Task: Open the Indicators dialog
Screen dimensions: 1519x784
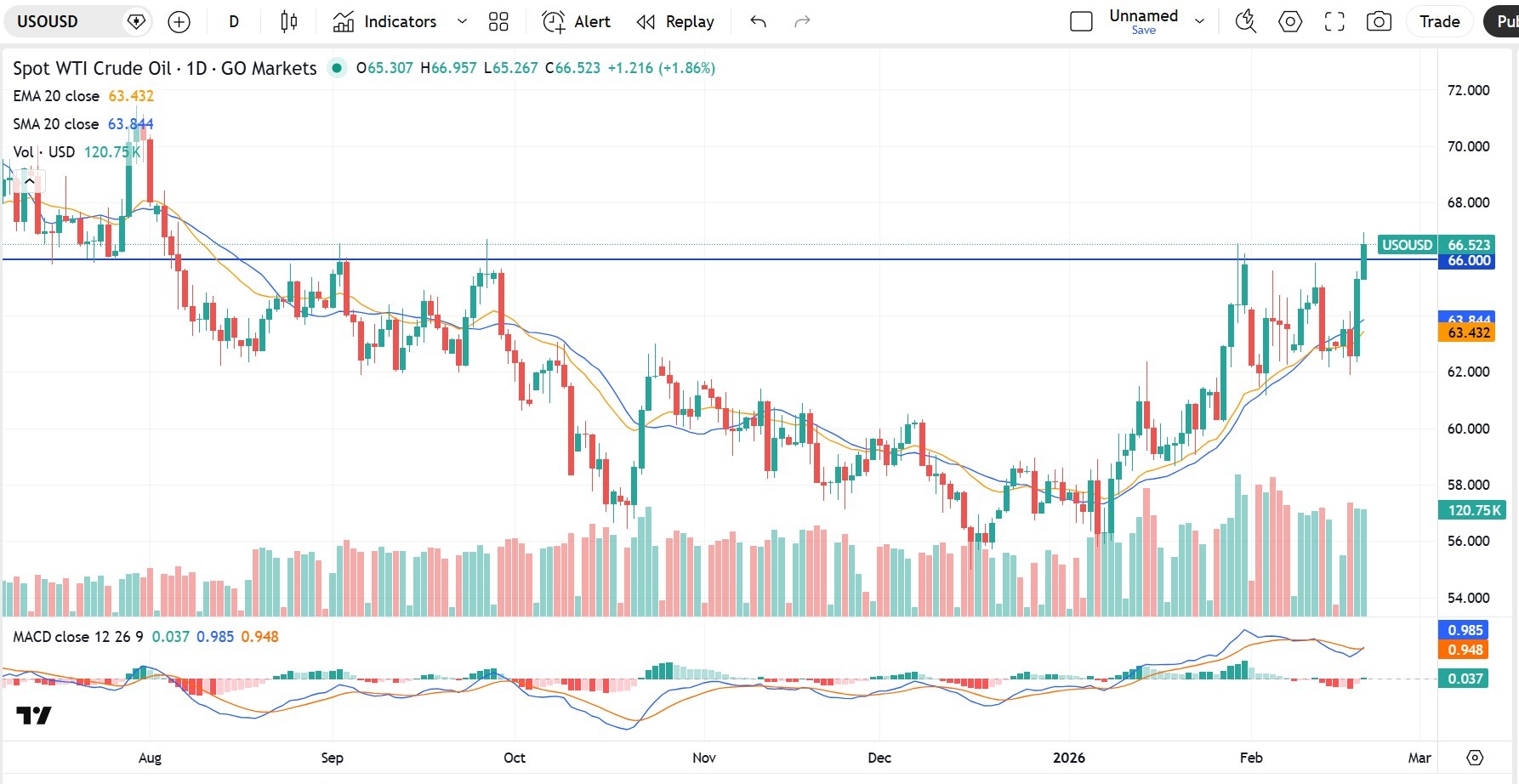Action: click(x=385, y=22)
